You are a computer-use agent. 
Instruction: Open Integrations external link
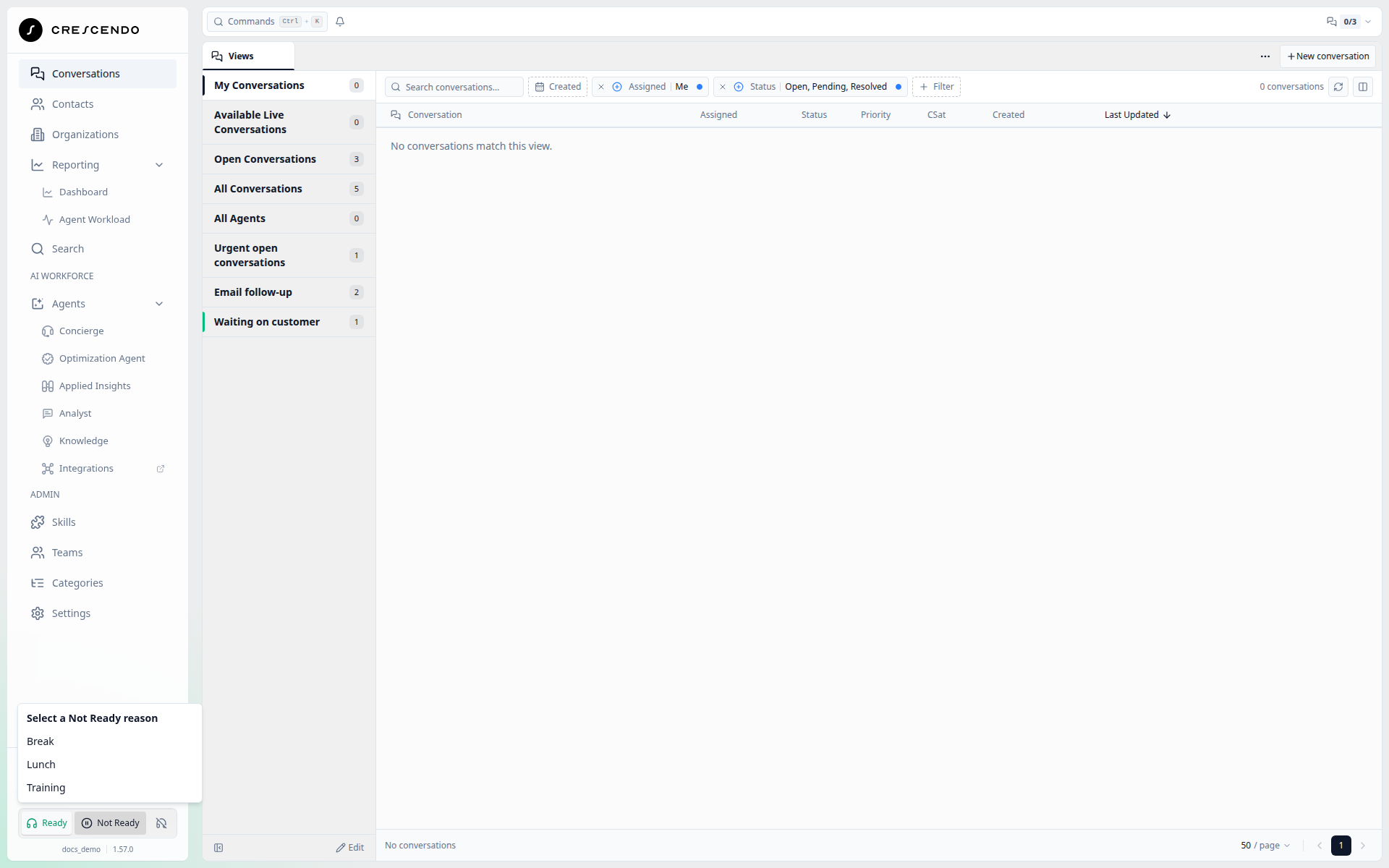point(161,469)
